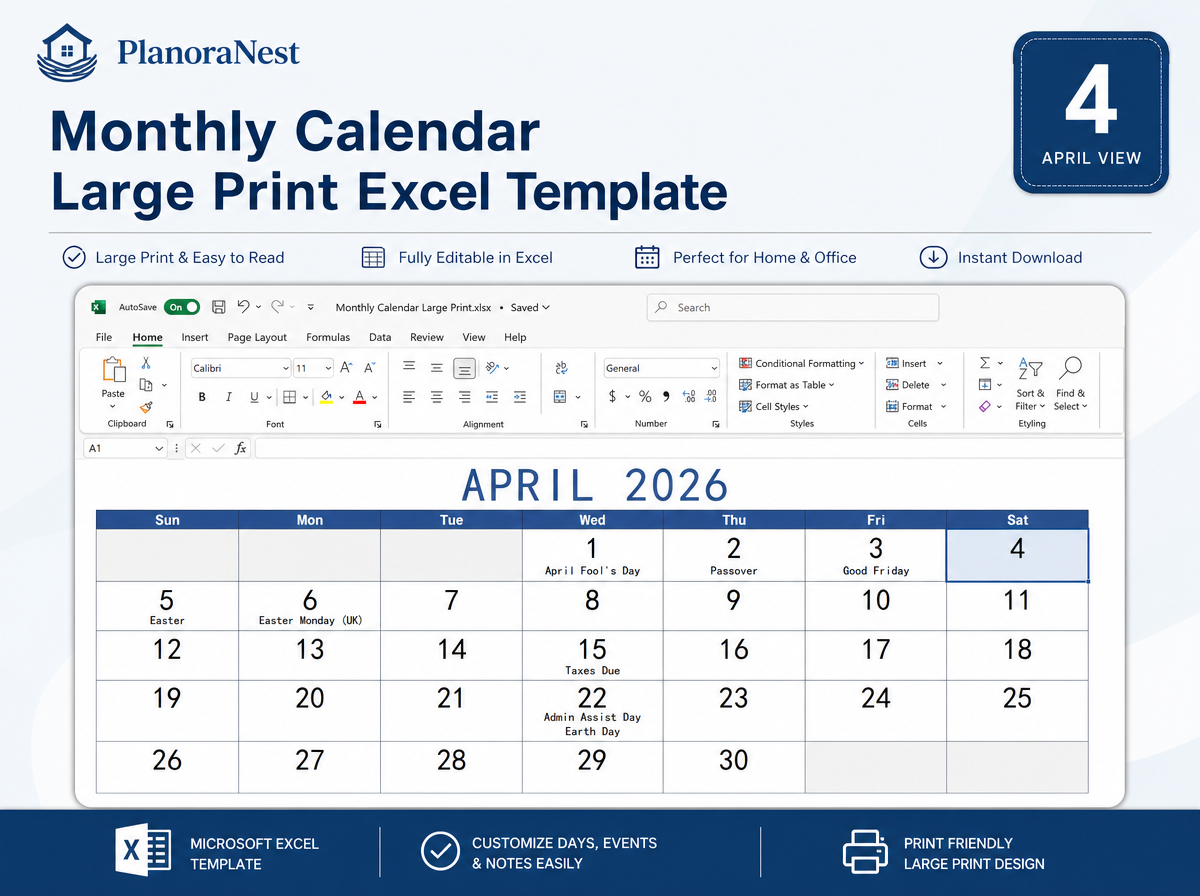The width and height of the screenshot is (1200, 896).
Task: Expand the Cell Styles menu
Action: pos(774,407)
